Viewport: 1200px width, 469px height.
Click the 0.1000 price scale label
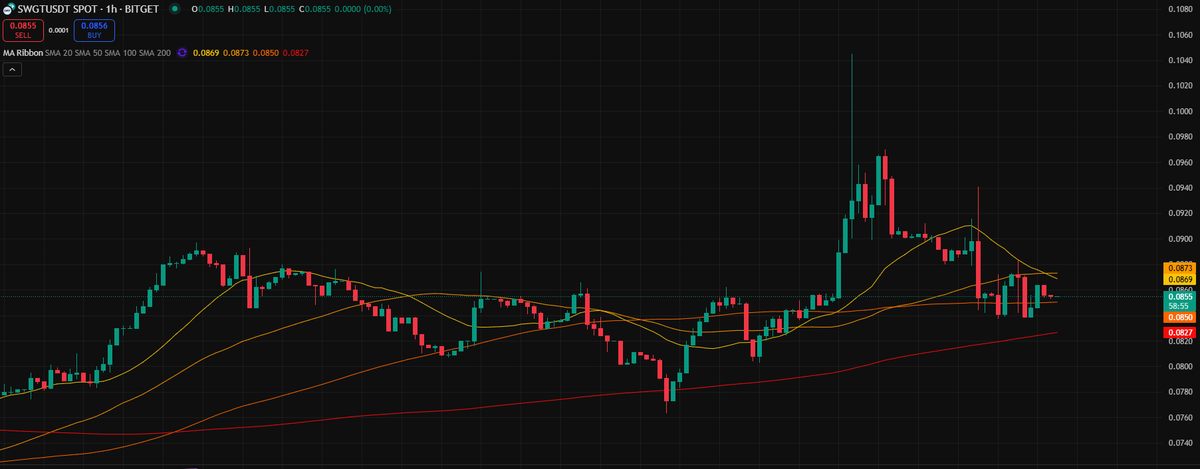(x=1179, y=111)
